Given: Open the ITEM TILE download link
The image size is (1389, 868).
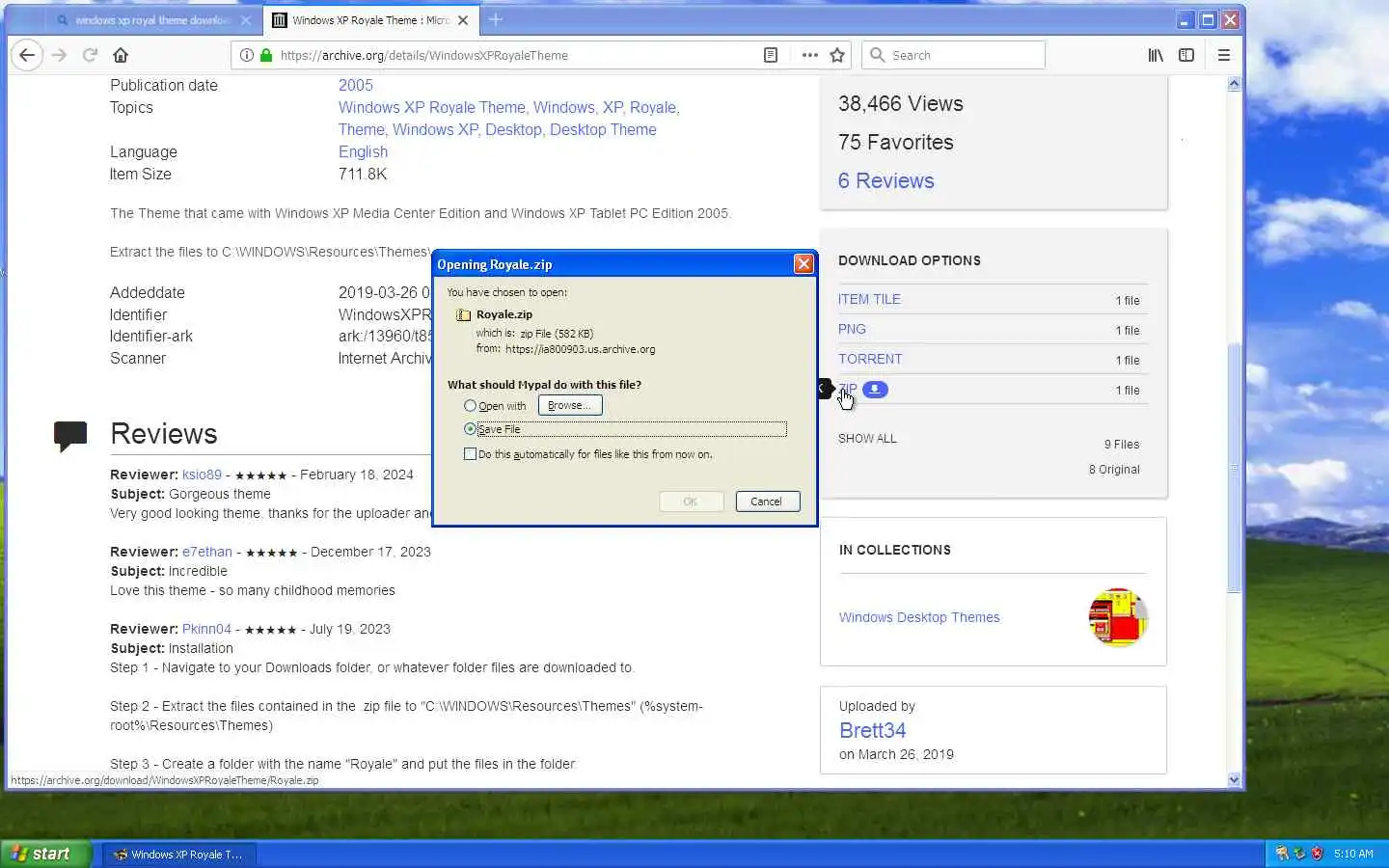Looking at the screenshot, I should point(869,300).
